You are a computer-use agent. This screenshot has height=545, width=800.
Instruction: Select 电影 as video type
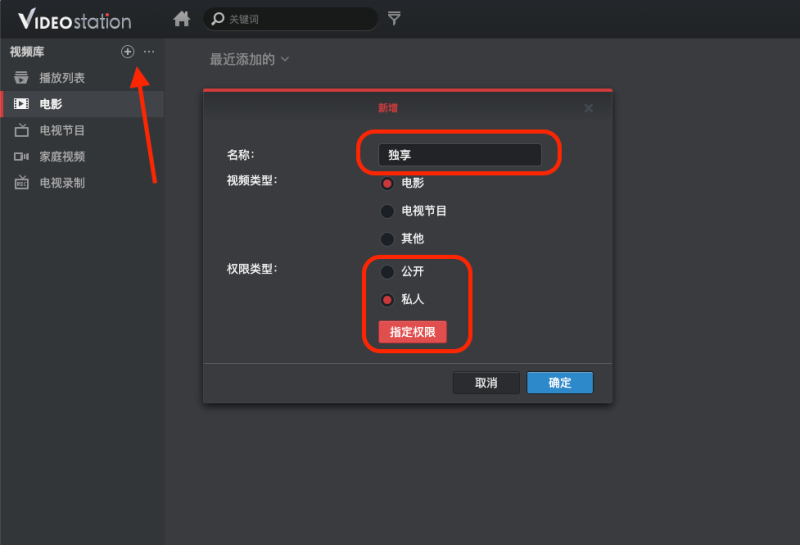[387, 183]
